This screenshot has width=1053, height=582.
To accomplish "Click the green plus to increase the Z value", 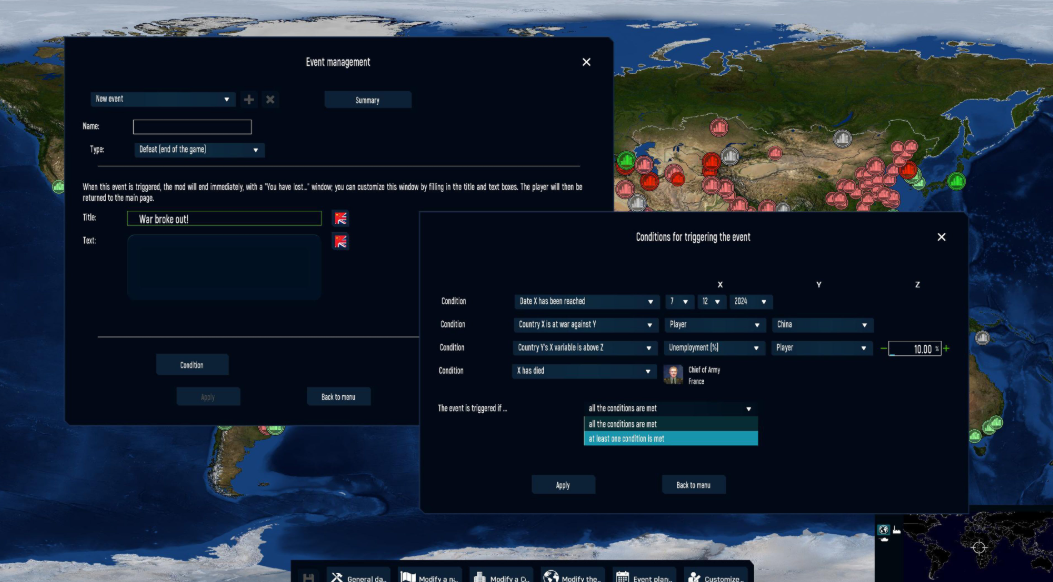I will [x=946, y=349].
